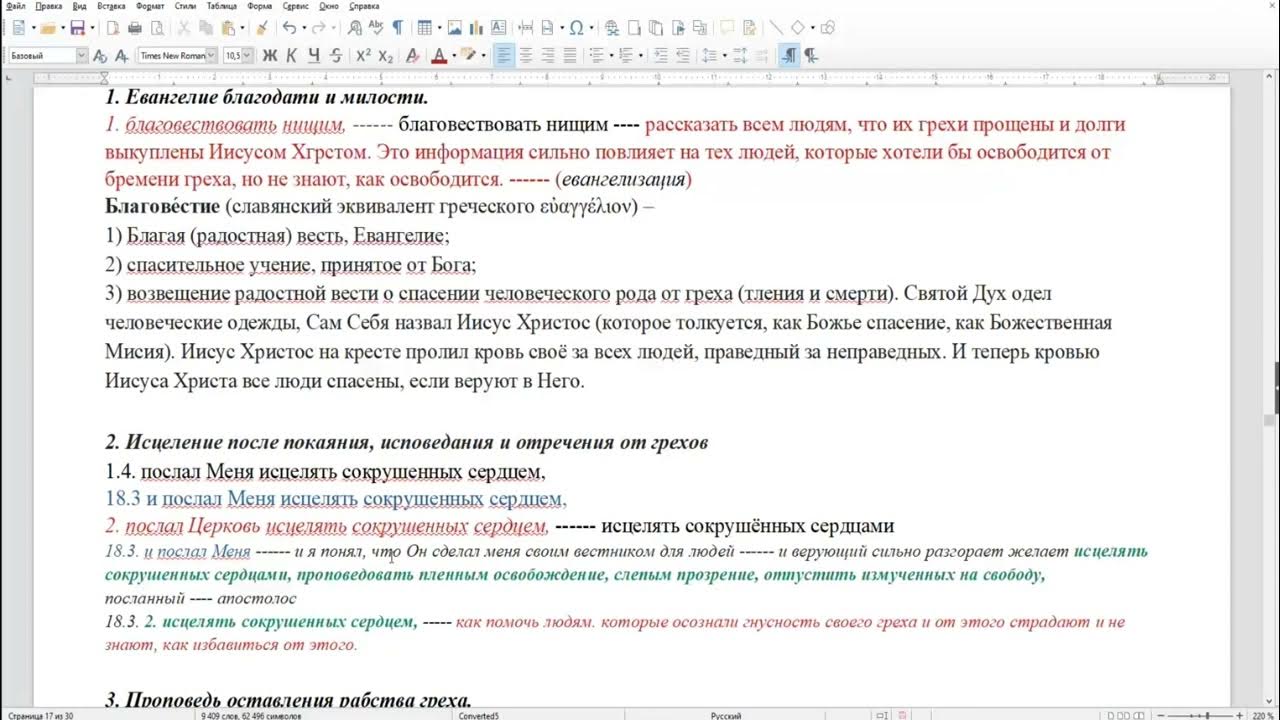
Task: Click the Save diskette icon
Action: (77, 28)
